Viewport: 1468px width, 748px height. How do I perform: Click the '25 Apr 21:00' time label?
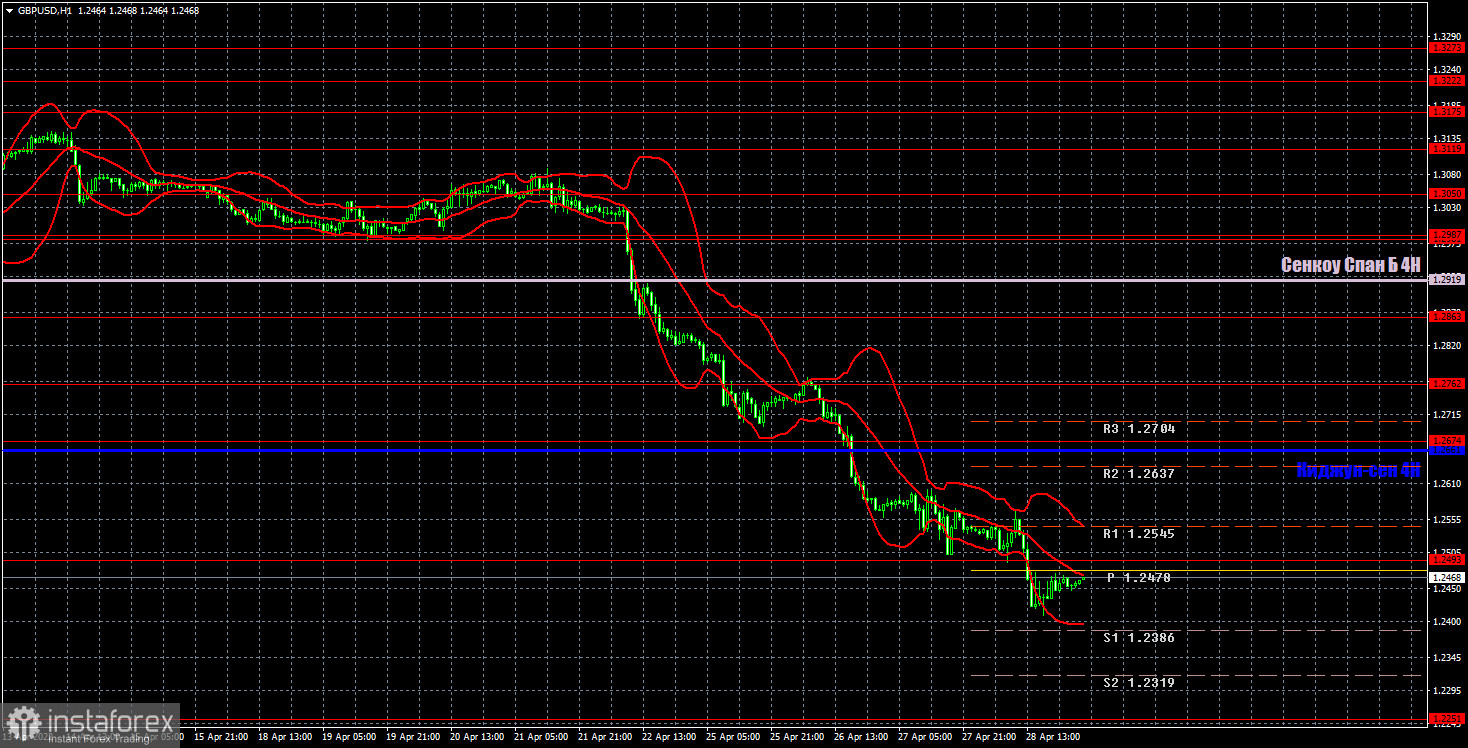pyautogui.click(x=799, y=737)
